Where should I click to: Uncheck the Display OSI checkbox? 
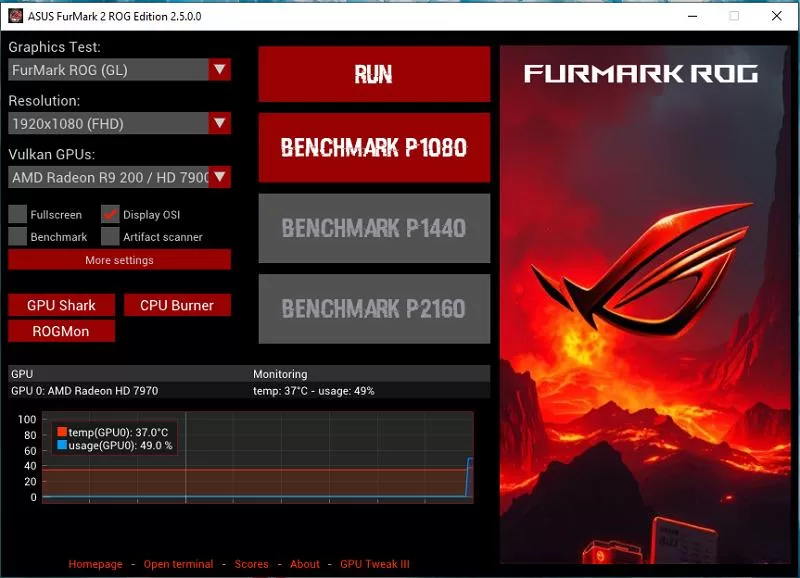(110, 214)
